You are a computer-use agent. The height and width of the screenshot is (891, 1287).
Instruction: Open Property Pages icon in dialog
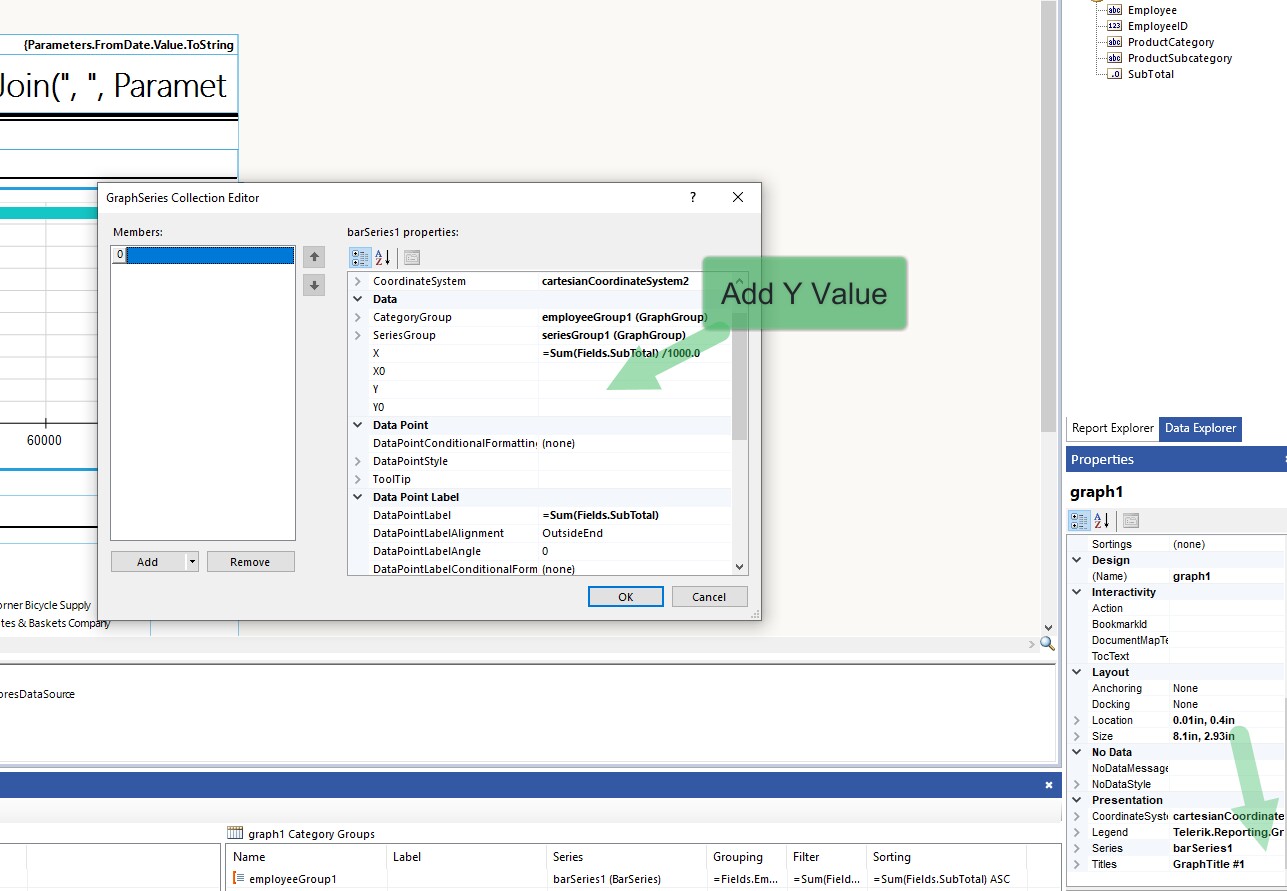[411, 258]
